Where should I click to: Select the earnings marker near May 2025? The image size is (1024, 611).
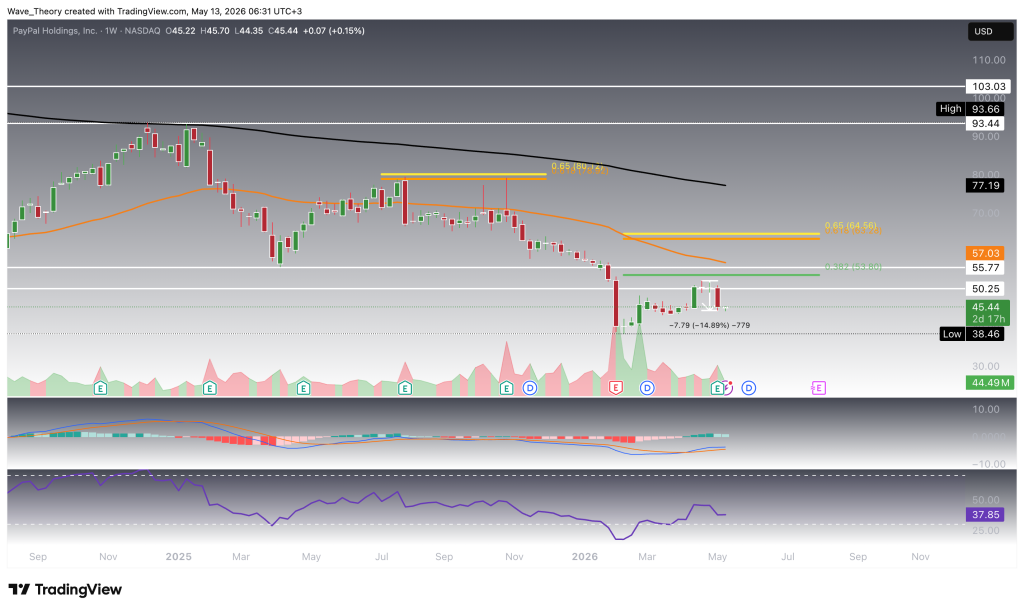click(x=303, y=388)
